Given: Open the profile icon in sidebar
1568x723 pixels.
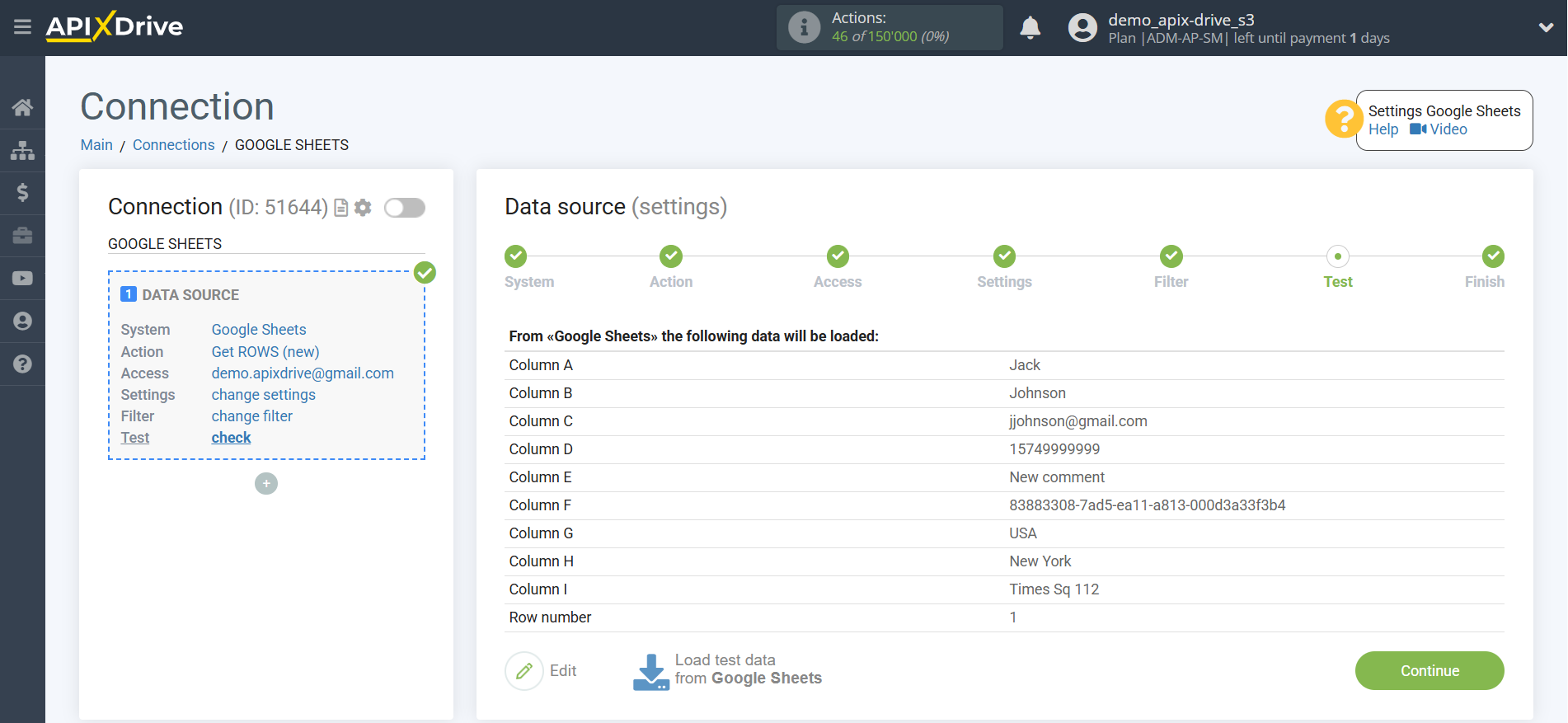Looking at the screenshot, I should point(22,321).
